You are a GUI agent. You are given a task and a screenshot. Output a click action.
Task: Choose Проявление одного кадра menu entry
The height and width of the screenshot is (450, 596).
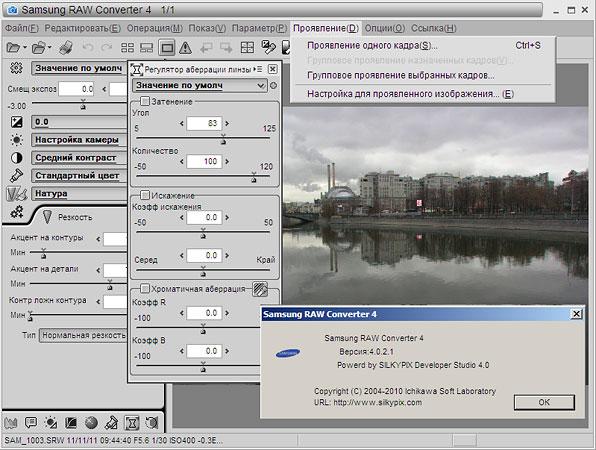(423, 45)
